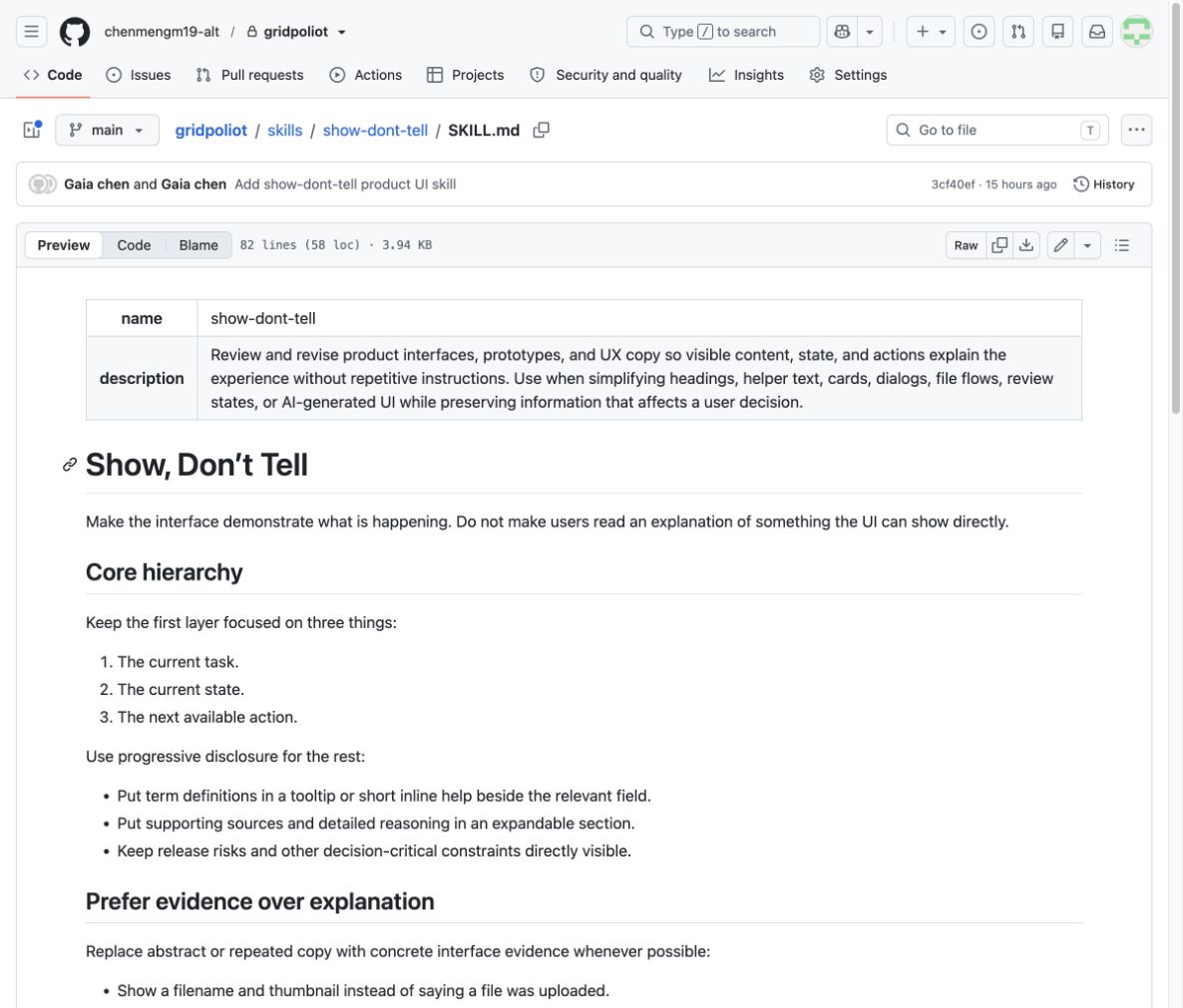The width and height of the screenshot is (1183, 1008).
Task: Open the Security and quality tab
Action: (x=605, y=75)
